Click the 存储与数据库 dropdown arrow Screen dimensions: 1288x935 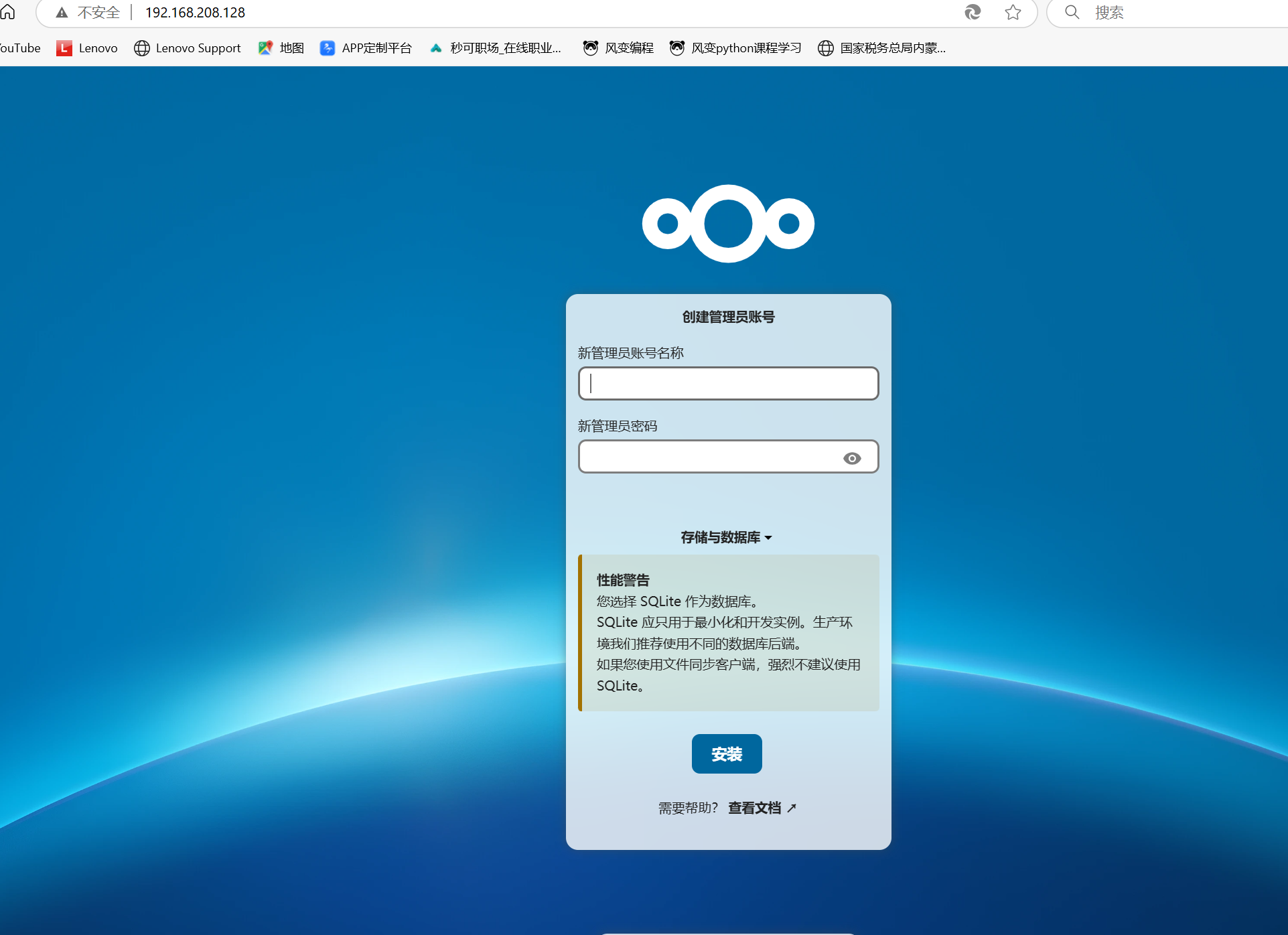tap(768, 538)
